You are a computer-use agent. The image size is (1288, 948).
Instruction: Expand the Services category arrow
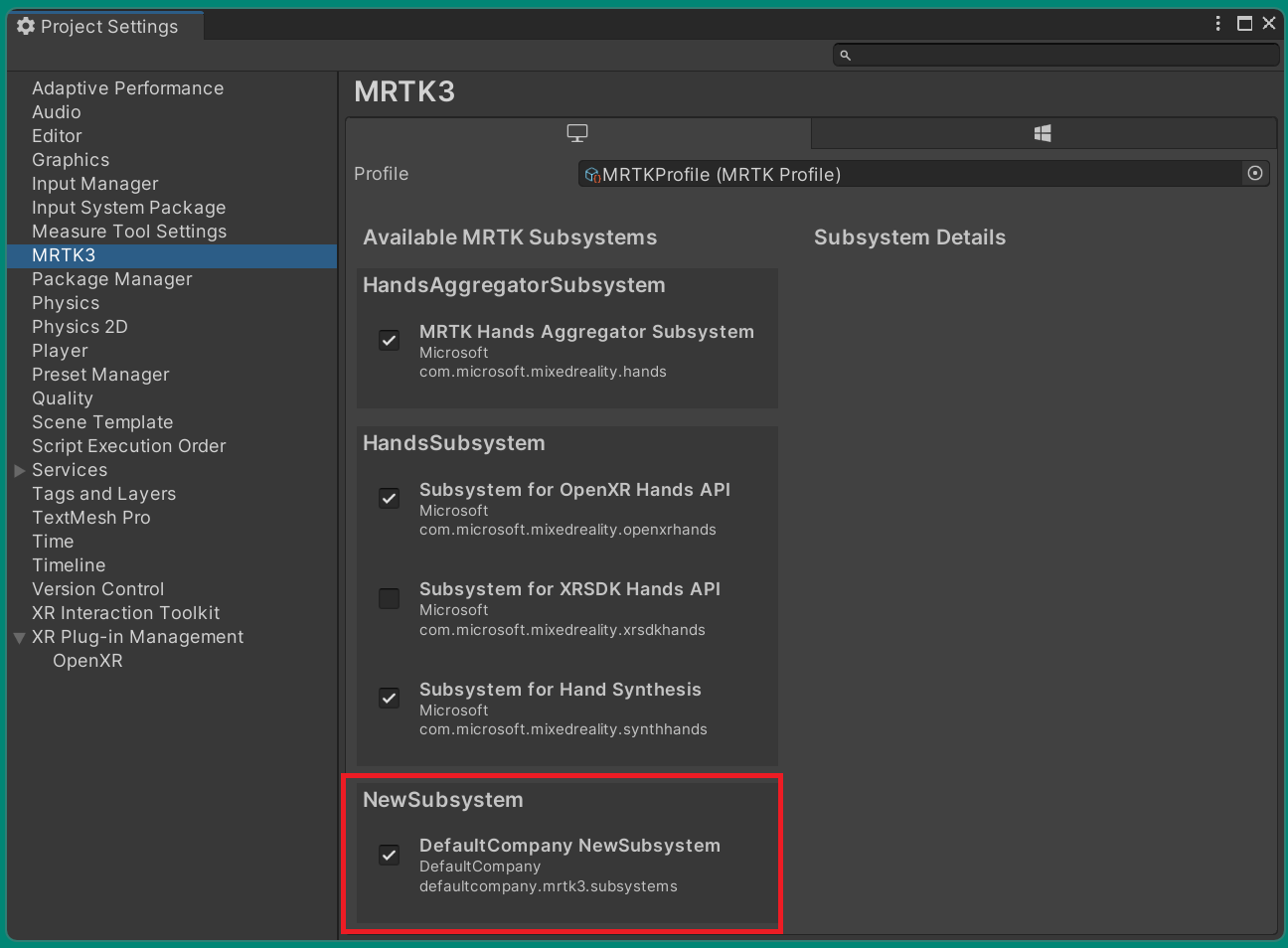[19, 470]
